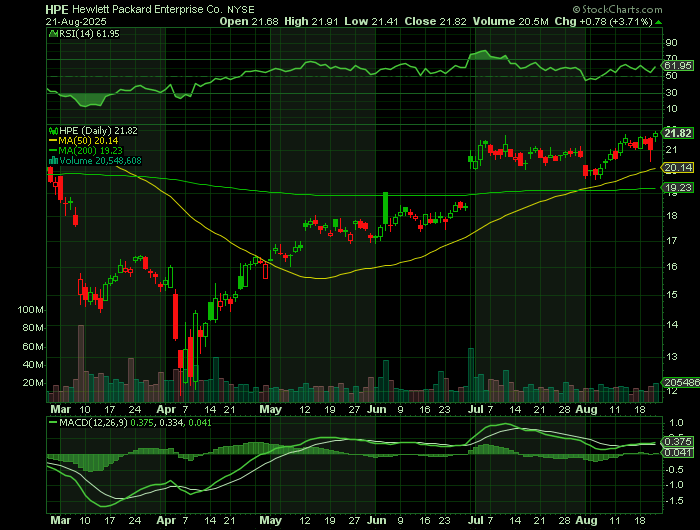Click the 'Close 21.82' header value
This screenshot has width=700, height=530.
pos(435,21)
